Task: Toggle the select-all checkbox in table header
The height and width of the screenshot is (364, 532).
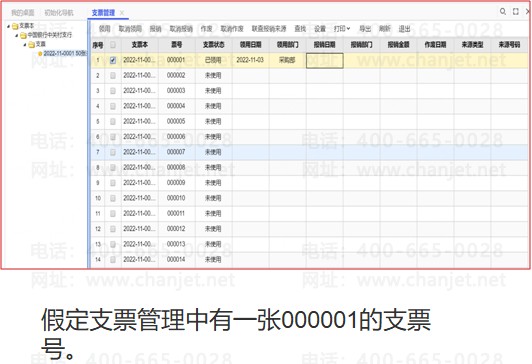Action: pyautogui.click(x=113, y=44)
